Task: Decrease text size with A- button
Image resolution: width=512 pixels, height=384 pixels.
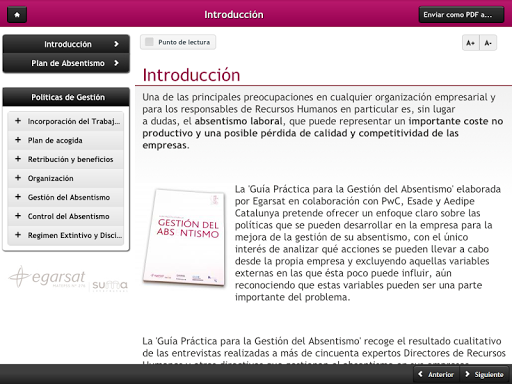Action: click(488, 43)
